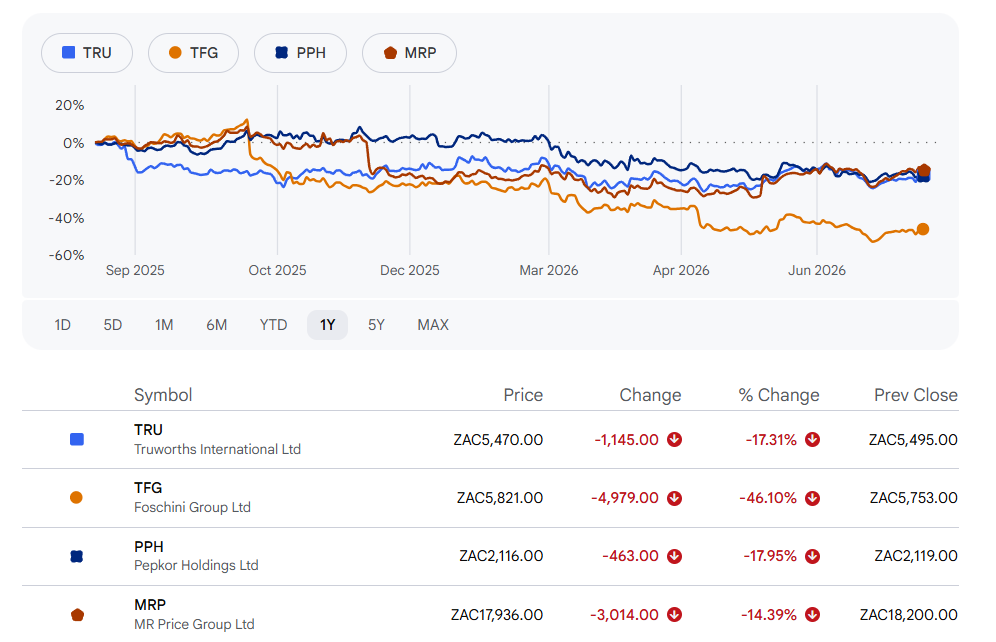Image resolution: width=996 pixels, height=642 pixels.
Task: Select the 1M time range
Action: (164, 325)
